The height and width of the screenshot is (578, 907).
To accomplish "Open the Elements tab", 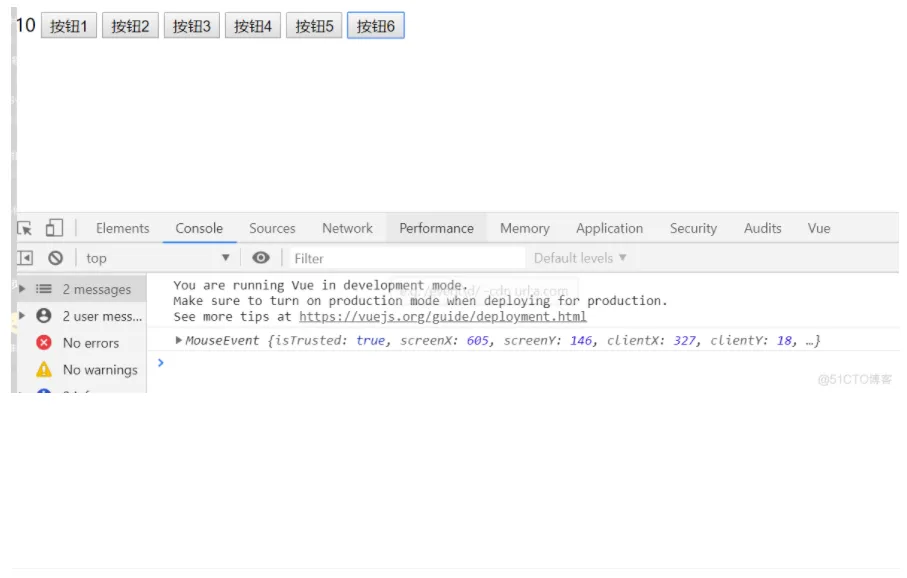I will pyautogui.click(x=123, y=229).
